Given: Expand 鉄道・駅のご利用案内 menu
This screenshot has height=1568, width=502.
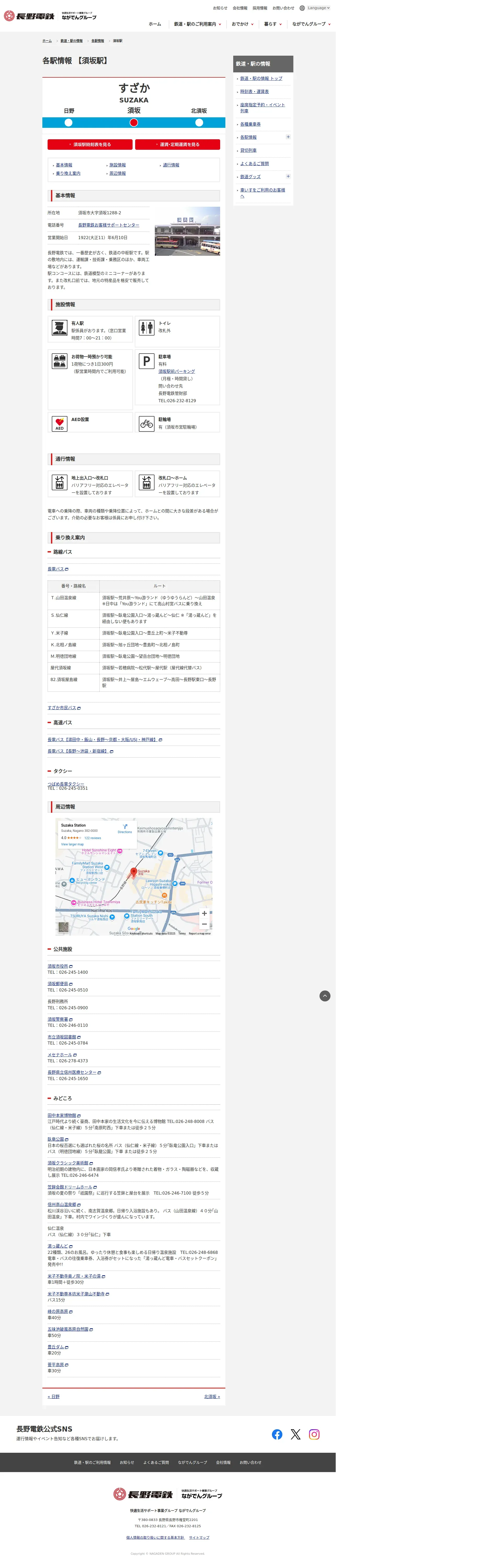Looking at the screenshot, I should [197, 24].
